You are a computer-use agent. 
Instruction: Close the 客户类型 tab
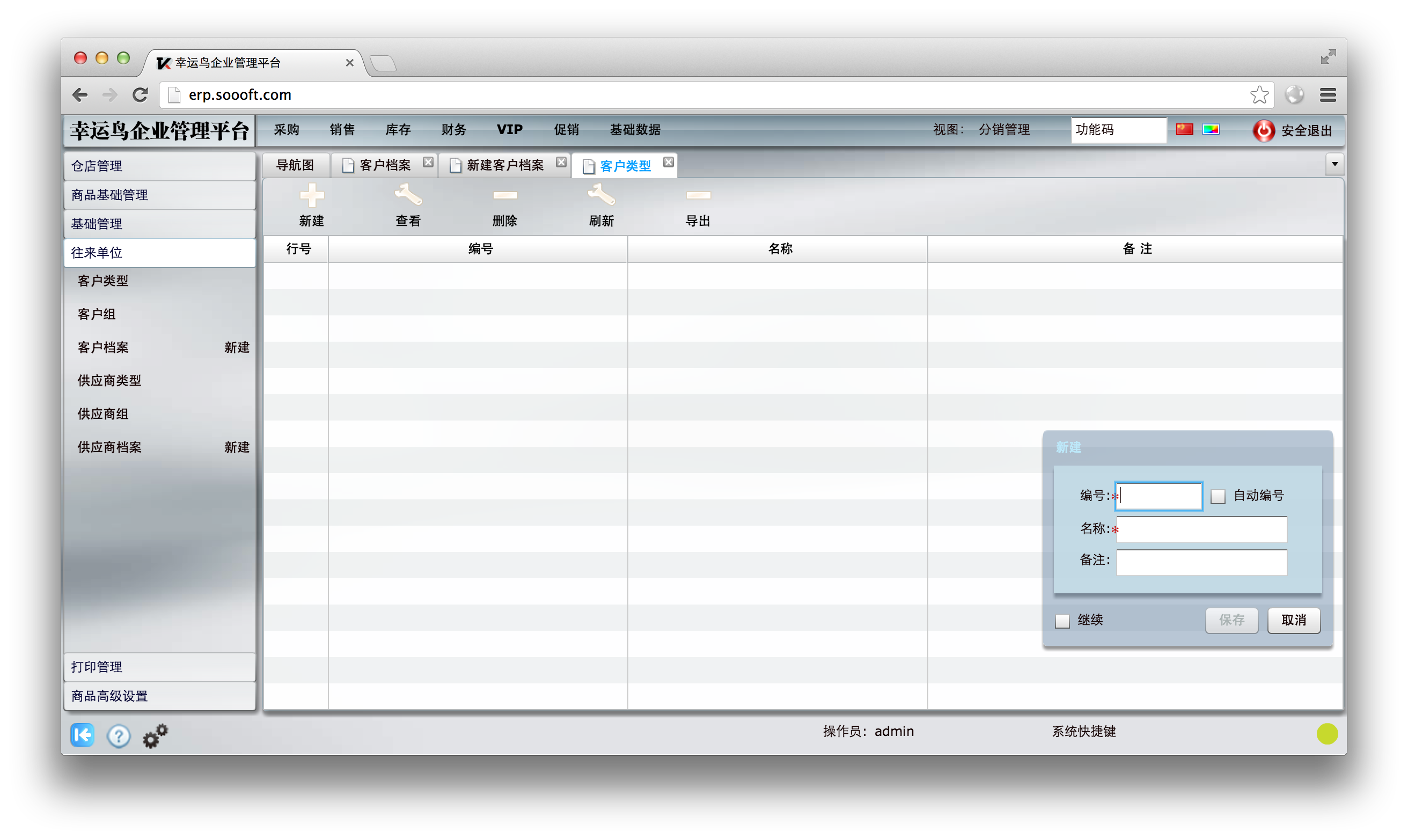[x=669, y=162]
